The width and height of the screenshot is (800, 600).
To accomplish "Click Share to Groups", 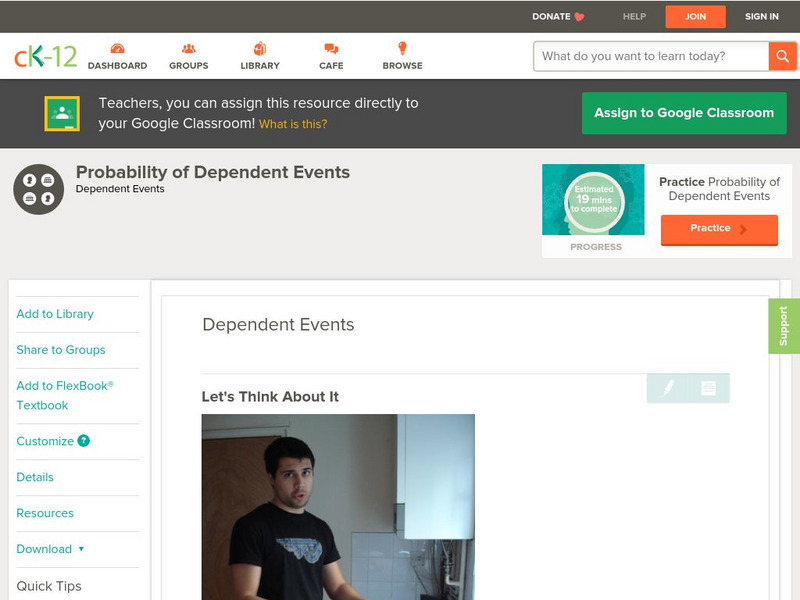I will pyautogui.click(x=61, y=350).
